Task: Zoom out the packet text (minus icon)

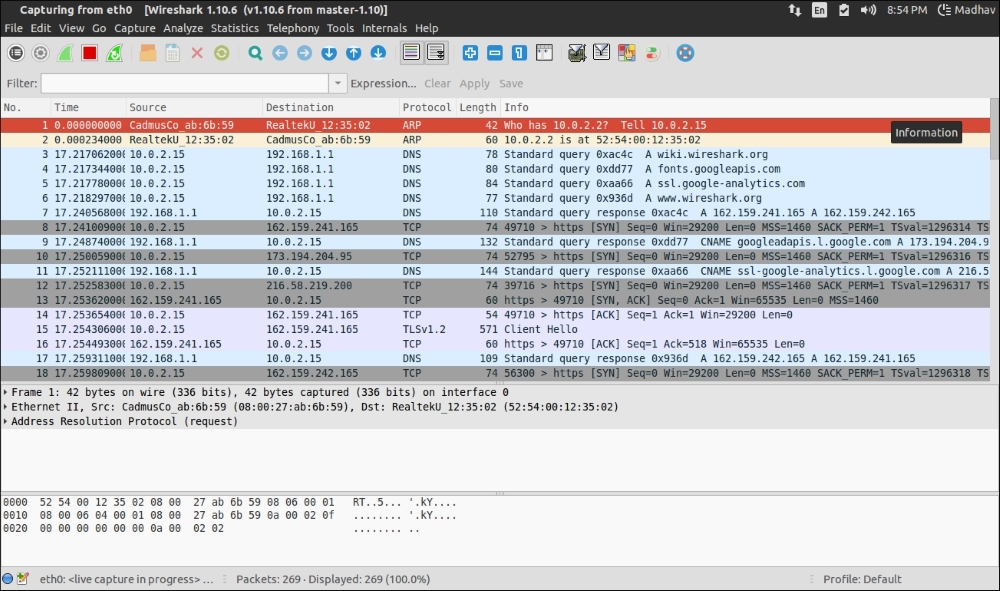Action: 494,53
